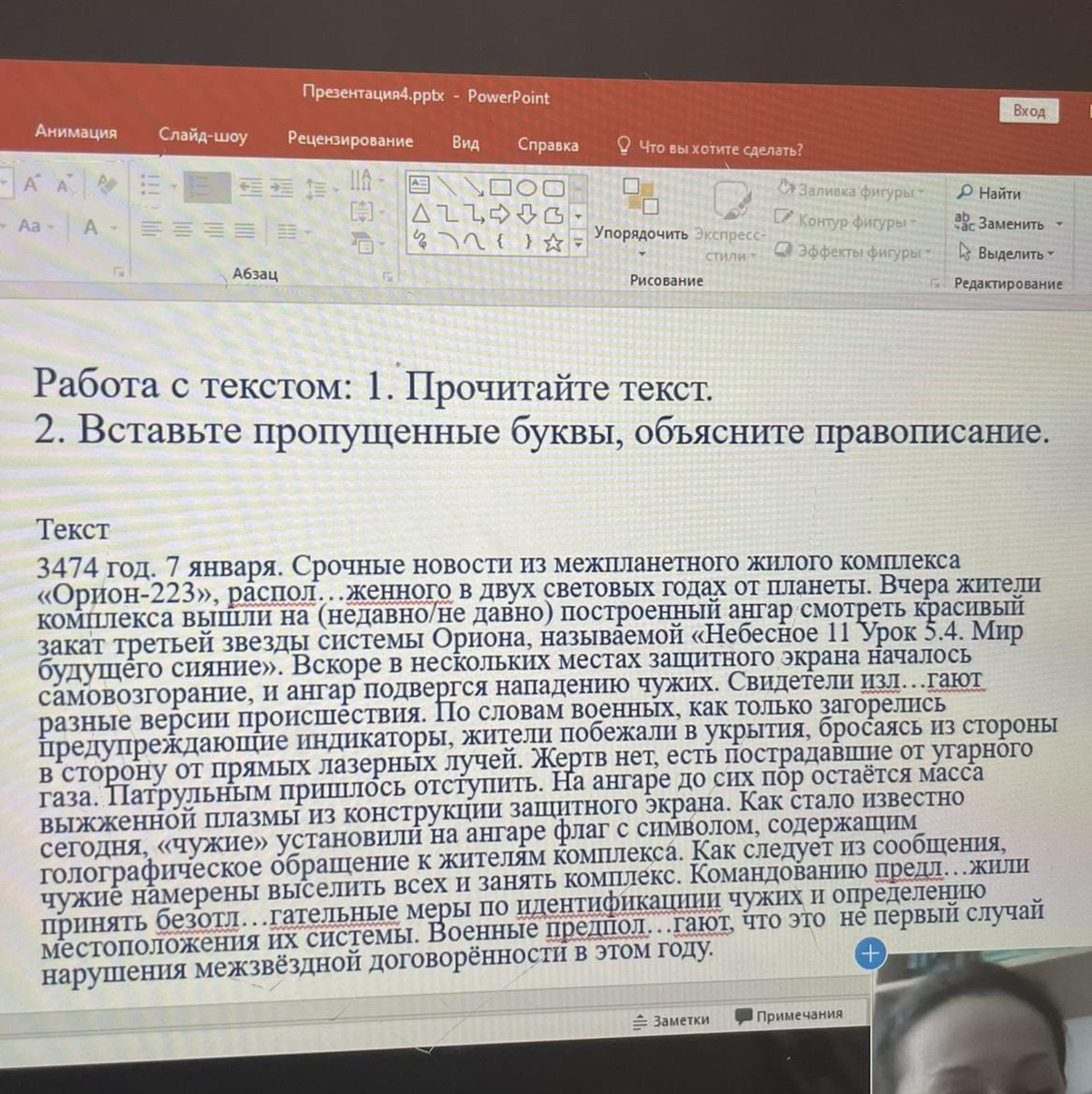Screen dimensions: 1092x1094
Task: Open the Help (Справка) tab
Action: [x=548, y=144]
